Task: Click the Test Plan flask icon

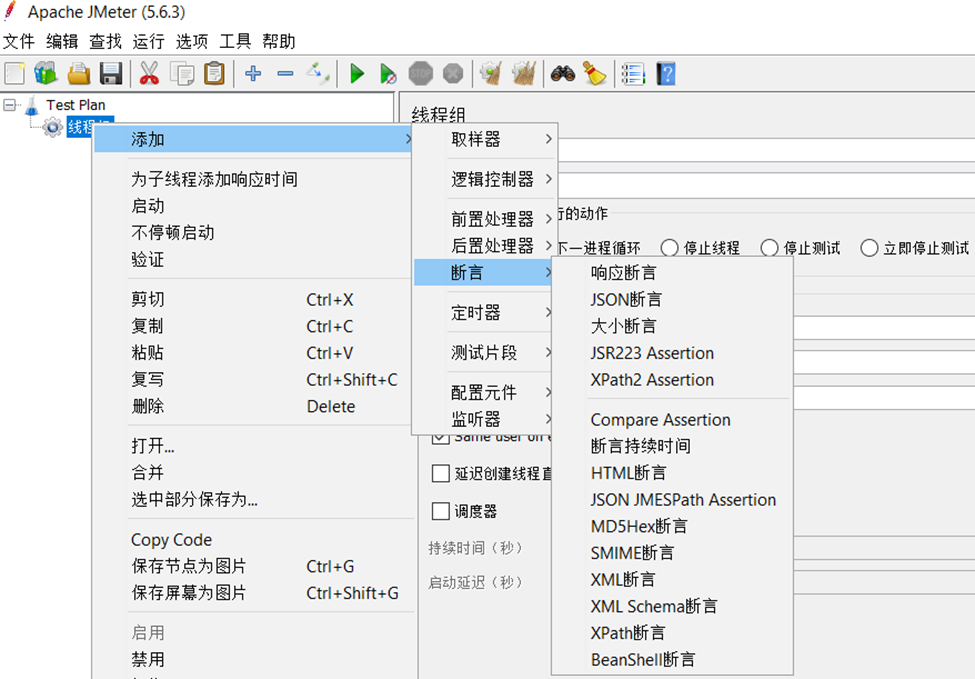Action: (x=32, y=105)
